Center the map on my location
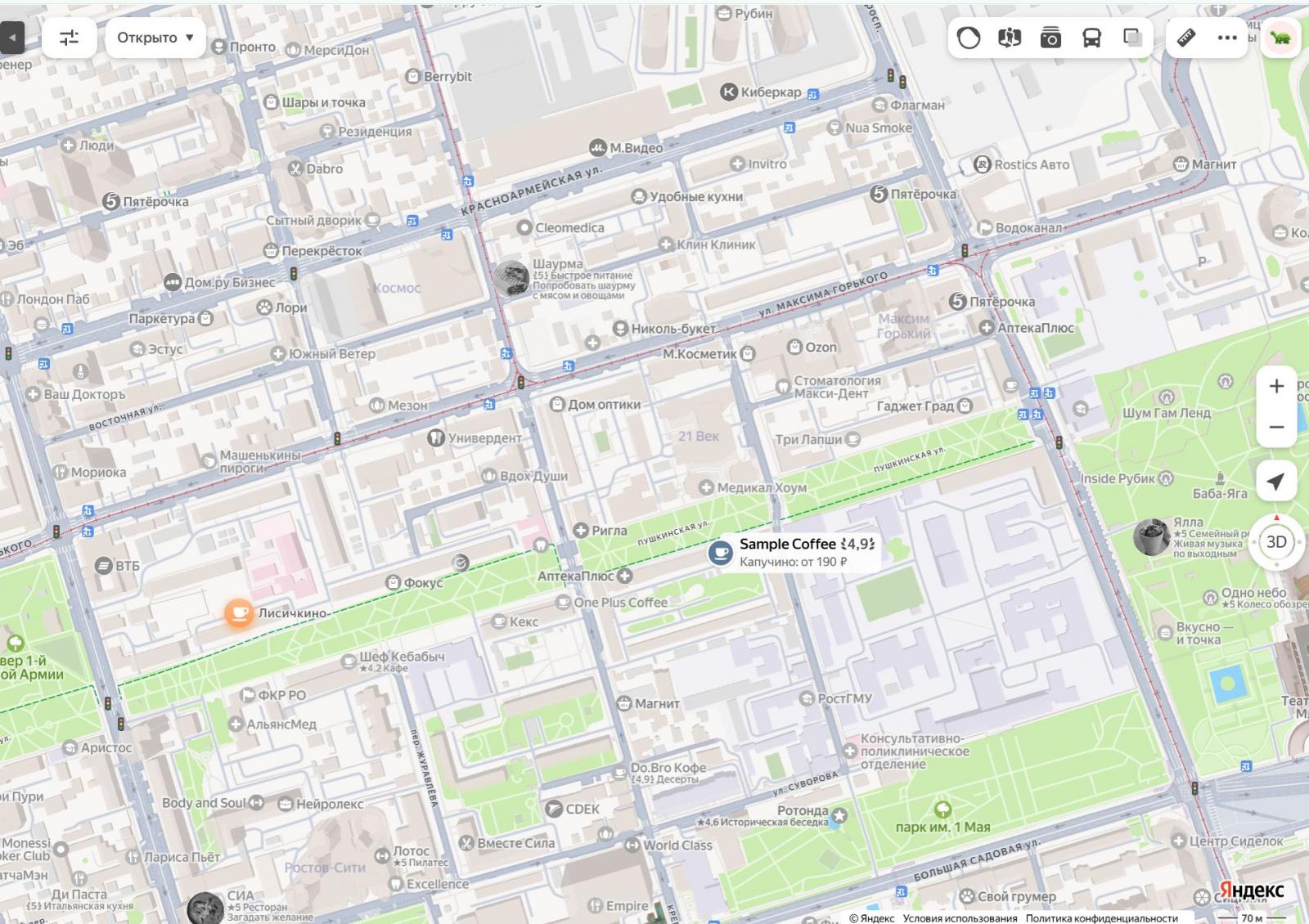 1276,482
